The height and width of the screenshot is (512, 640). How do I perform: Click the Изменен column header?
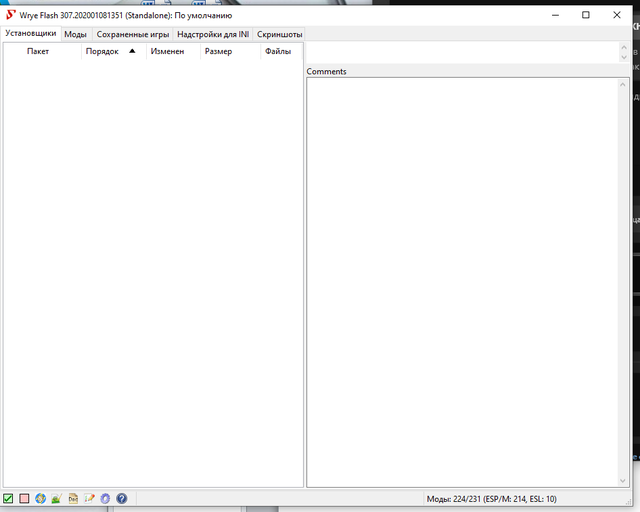[x=167, y=51]
